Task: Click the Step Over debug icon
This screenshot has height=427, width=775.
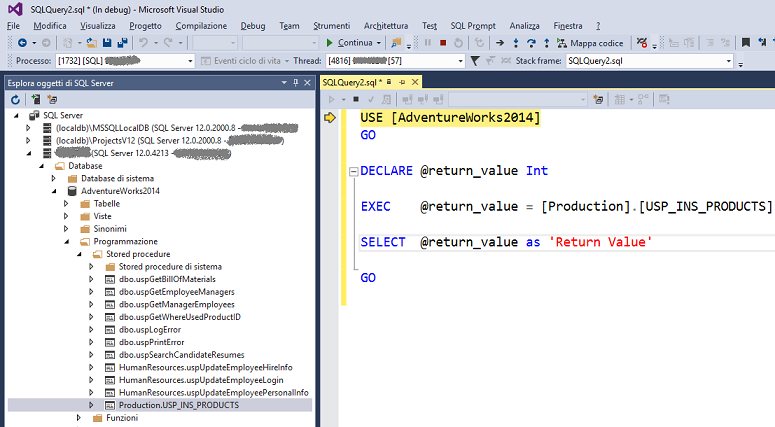Action: click(532, 43)
